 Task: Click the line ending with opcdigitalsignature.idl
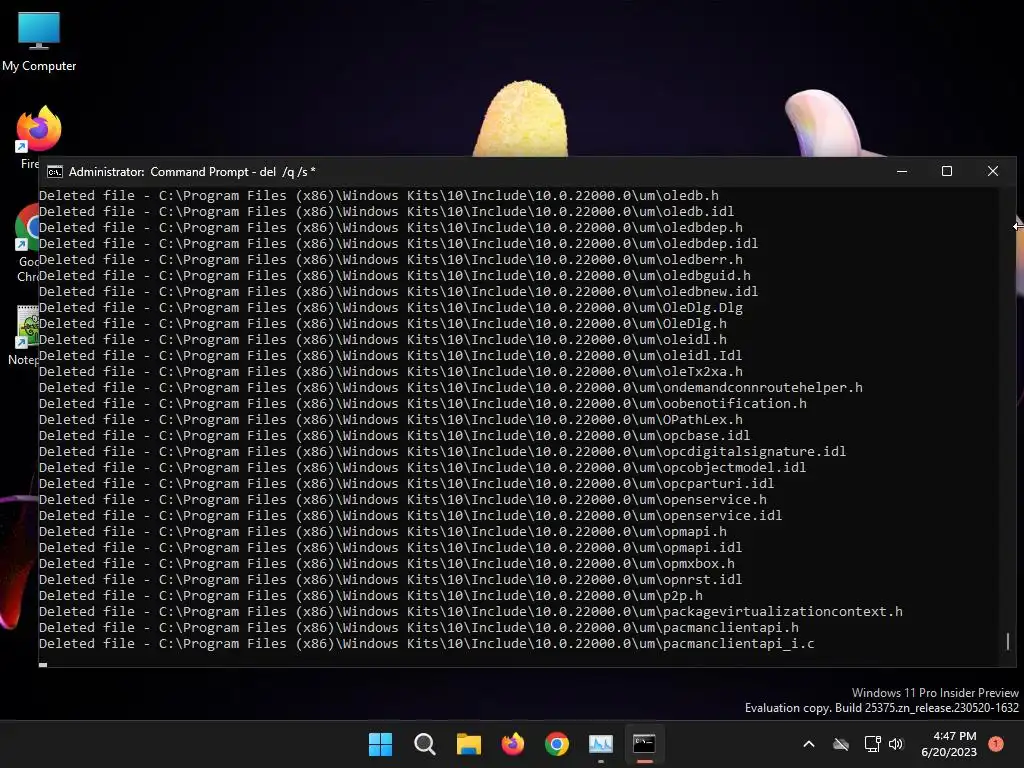[x=443, y=451]
